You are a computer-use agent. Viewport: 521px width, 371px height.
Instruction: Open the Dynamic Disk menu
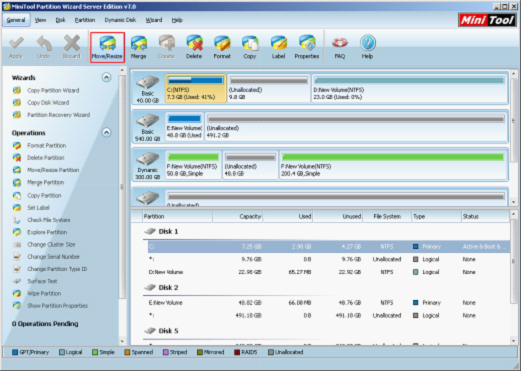(x=120, y=20)
